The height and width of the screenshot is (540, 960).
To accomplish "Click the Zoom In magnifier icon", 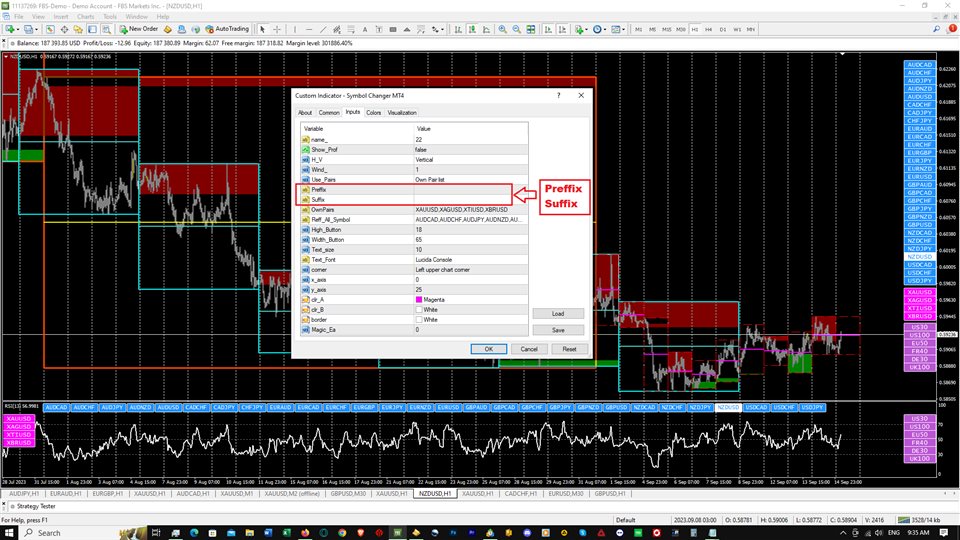I will click(502, 29).
